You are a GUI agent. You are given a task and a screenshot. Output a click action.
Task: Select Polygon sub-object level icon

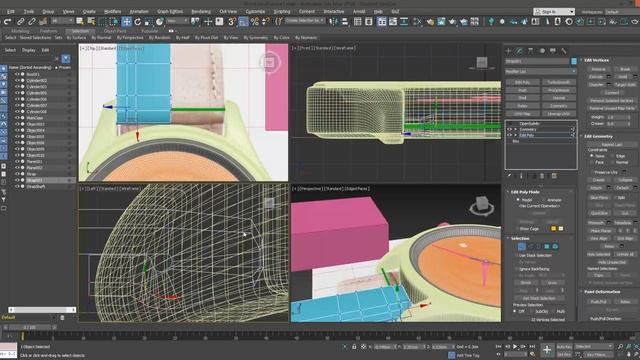[547, 247]
